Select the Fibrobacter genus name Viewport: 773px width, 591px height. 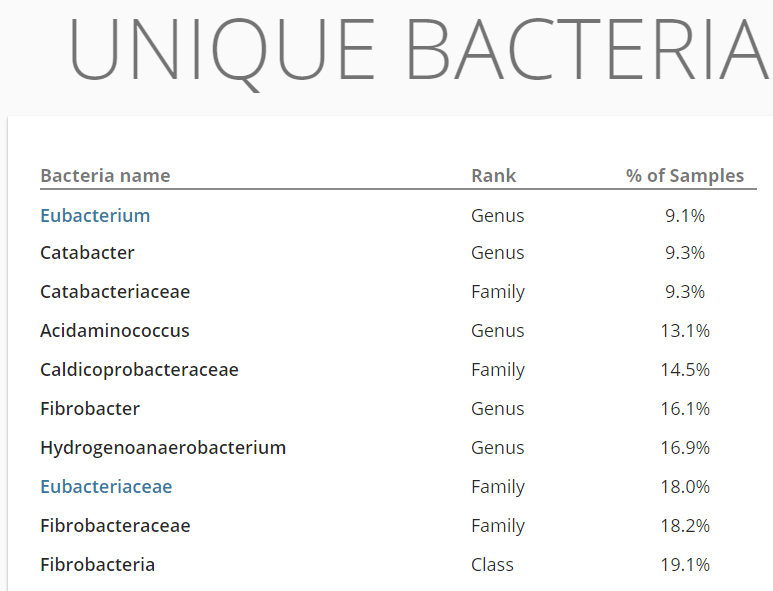(x=90, y=409)
